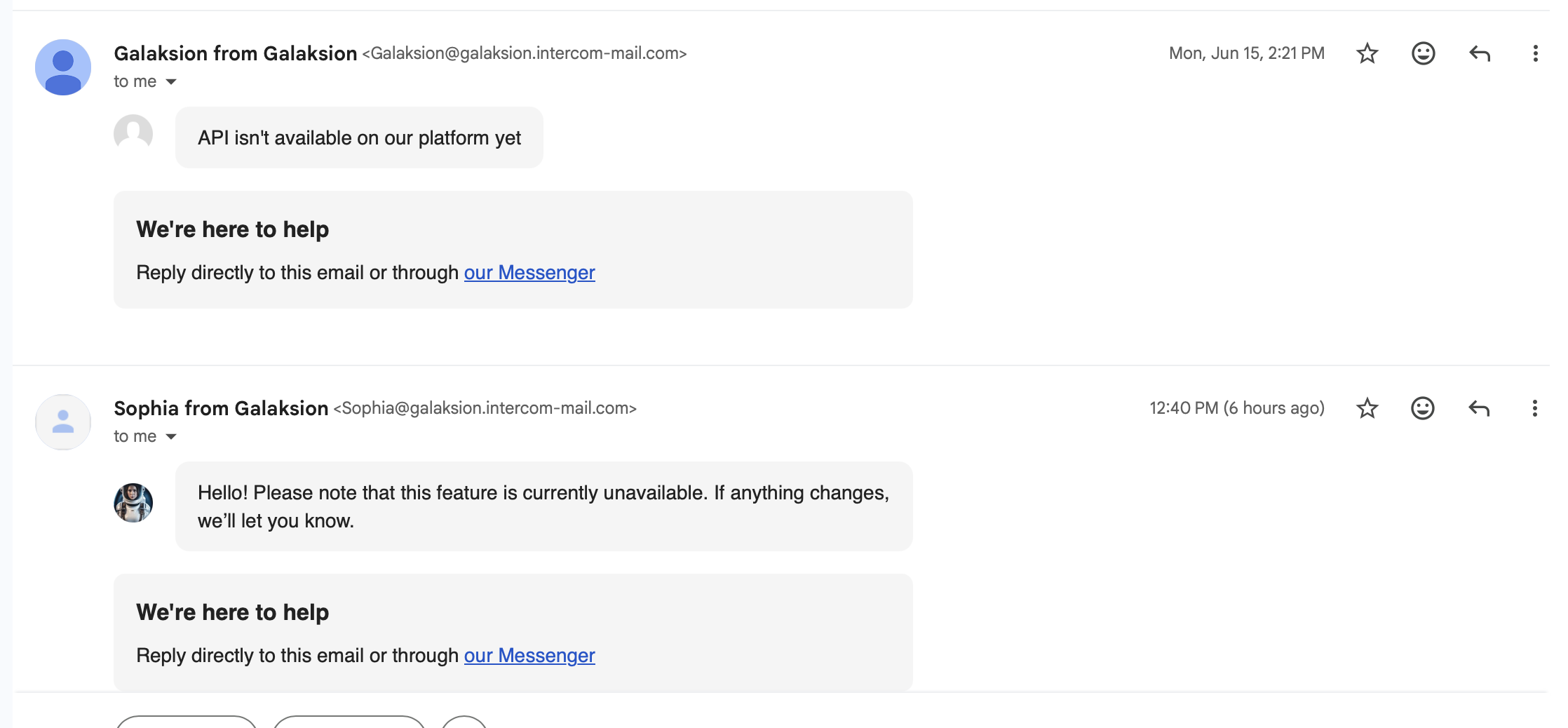Click the 'Mon, Jun 15, 2:21 PM' timestamp
Viewport: 1568px width, 728px height.
(x=1247, y=53)
